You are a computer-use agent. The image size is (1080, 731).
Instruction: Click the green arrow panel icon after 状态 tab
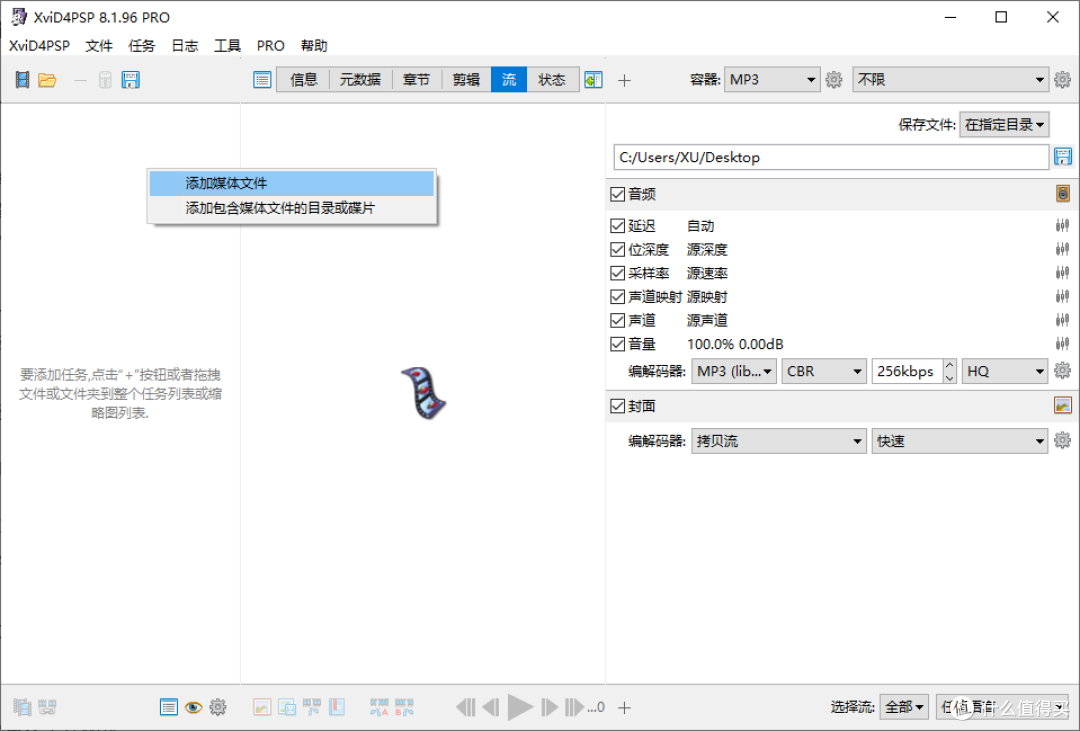[593, 80]
